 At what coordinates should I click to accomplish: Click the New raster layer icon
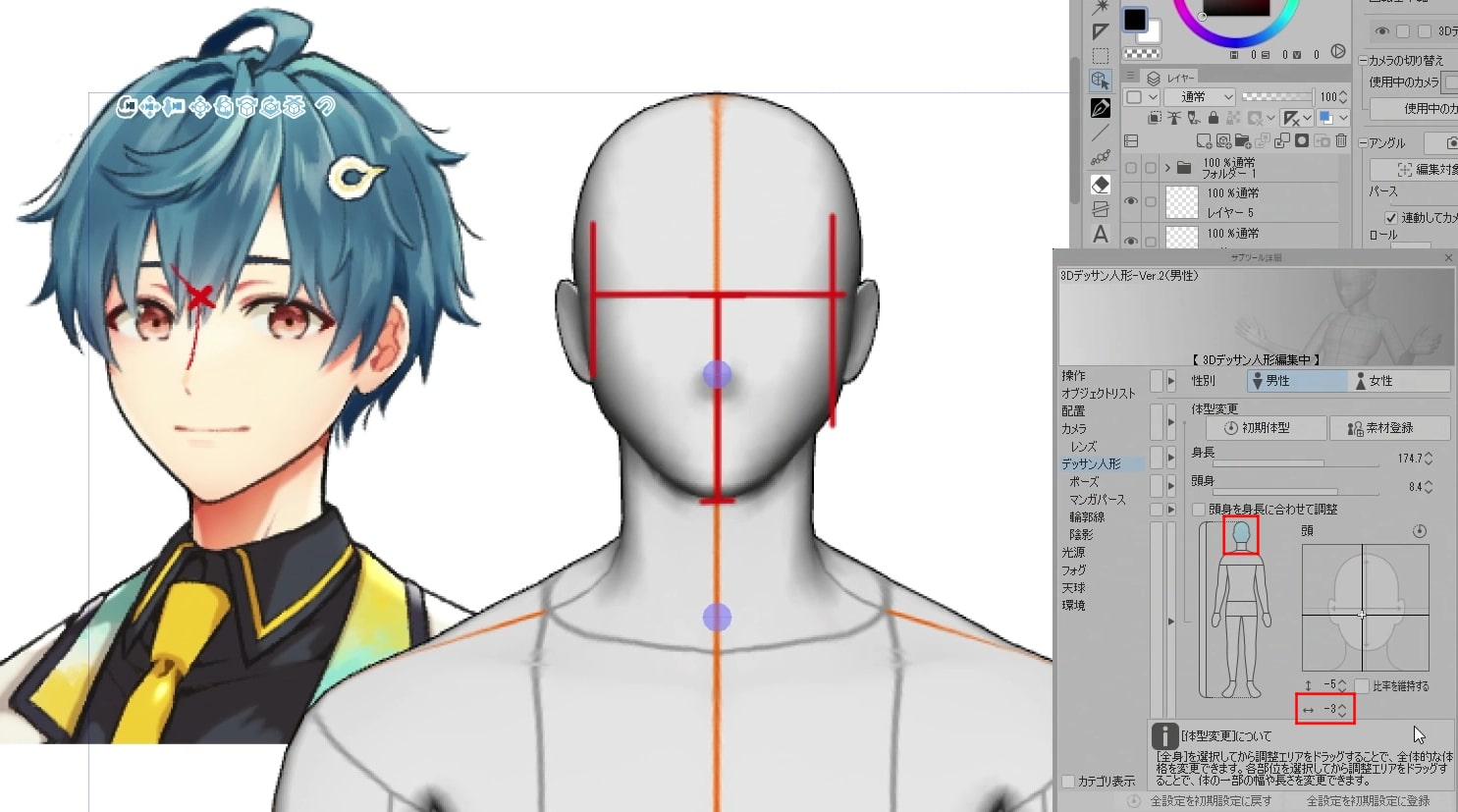coord(1205,141)
